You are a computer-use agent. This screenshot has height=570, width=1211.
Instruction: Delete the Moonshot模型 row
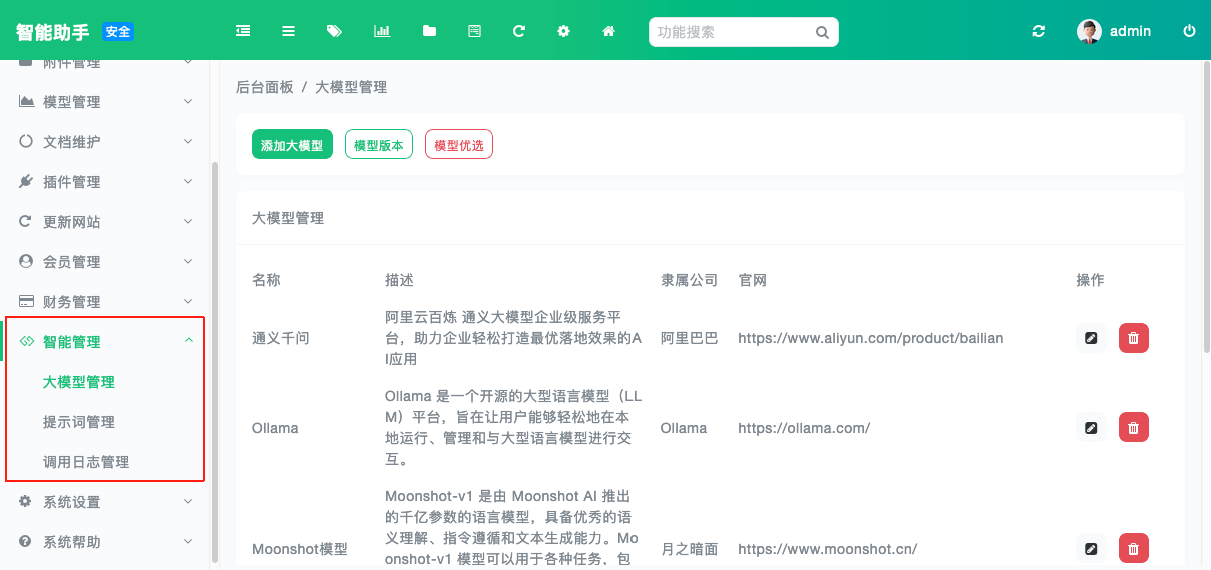pyautogui.click(x=1133, y=548)
